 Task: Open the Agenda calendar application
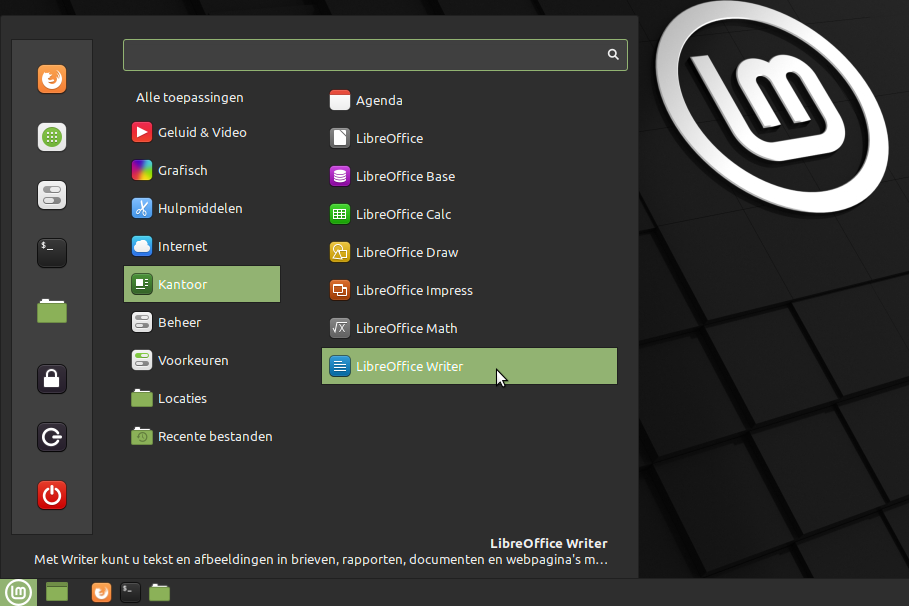coord(379,100)
